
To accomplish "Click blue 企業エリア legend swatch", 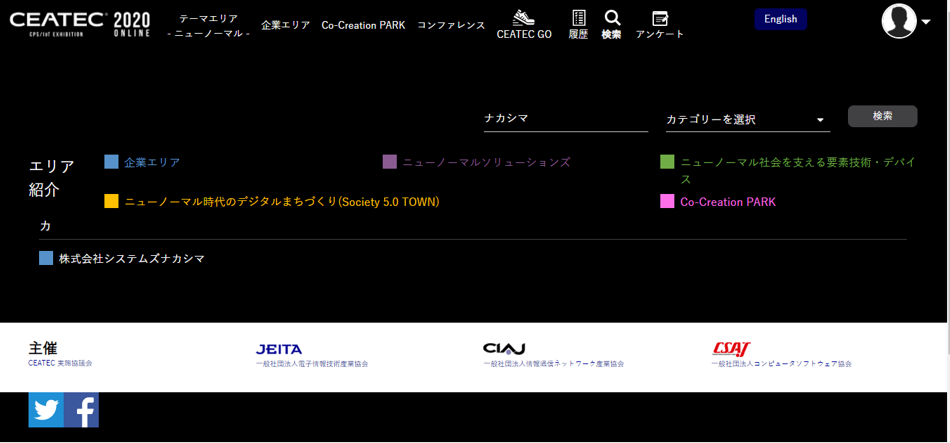I will point(111,162).
